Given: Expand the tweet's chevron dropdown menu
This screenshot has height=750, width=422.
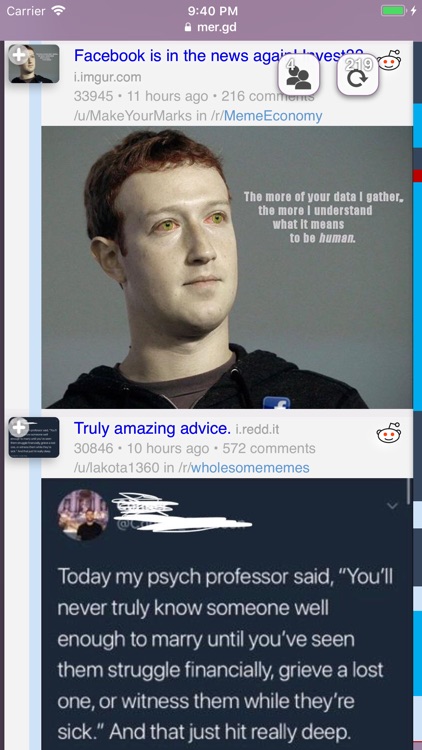Looking at the screenshot, I should [392, 506].
